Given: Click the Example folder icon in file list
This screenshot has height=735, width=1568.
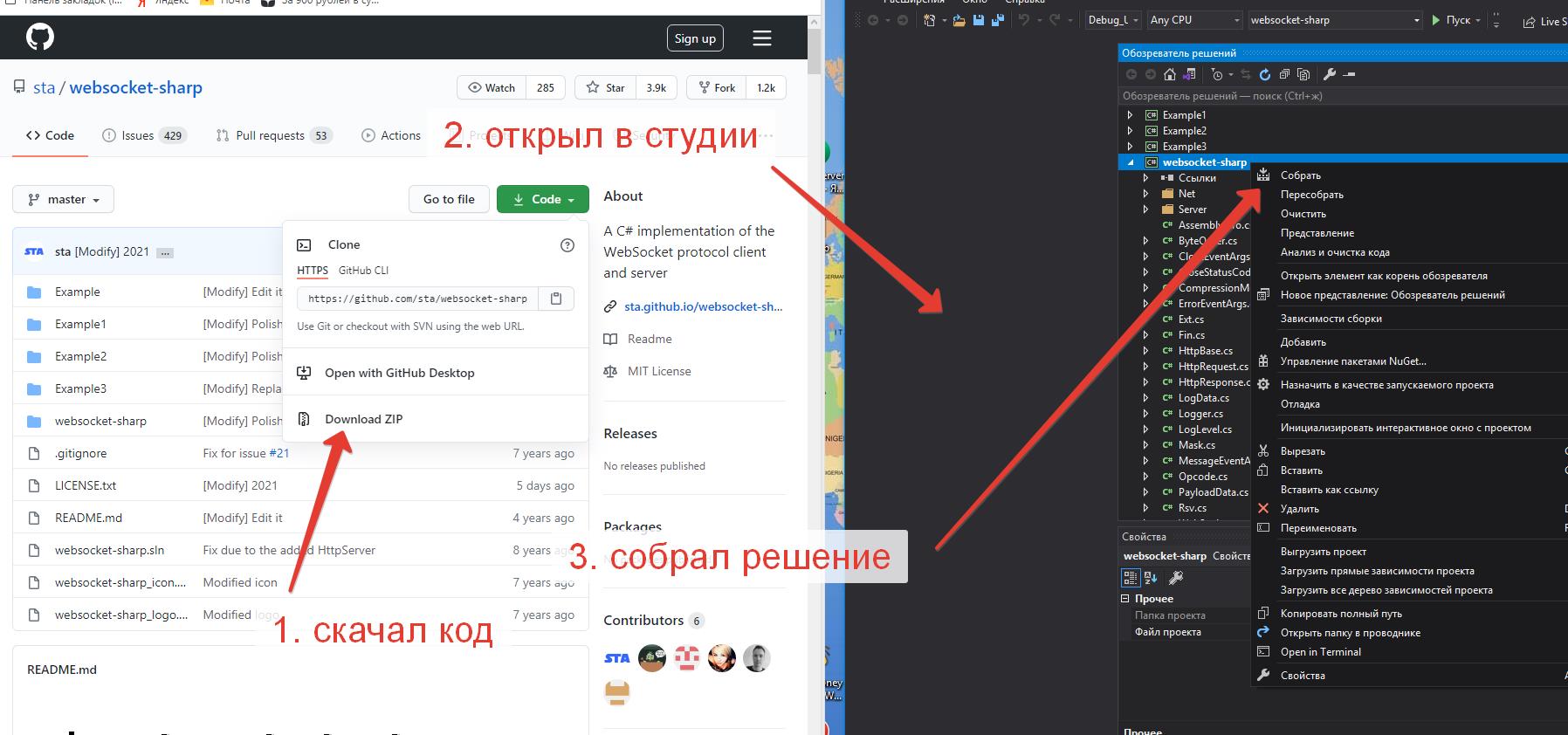Looking at the screenshot, I should 34,292.
